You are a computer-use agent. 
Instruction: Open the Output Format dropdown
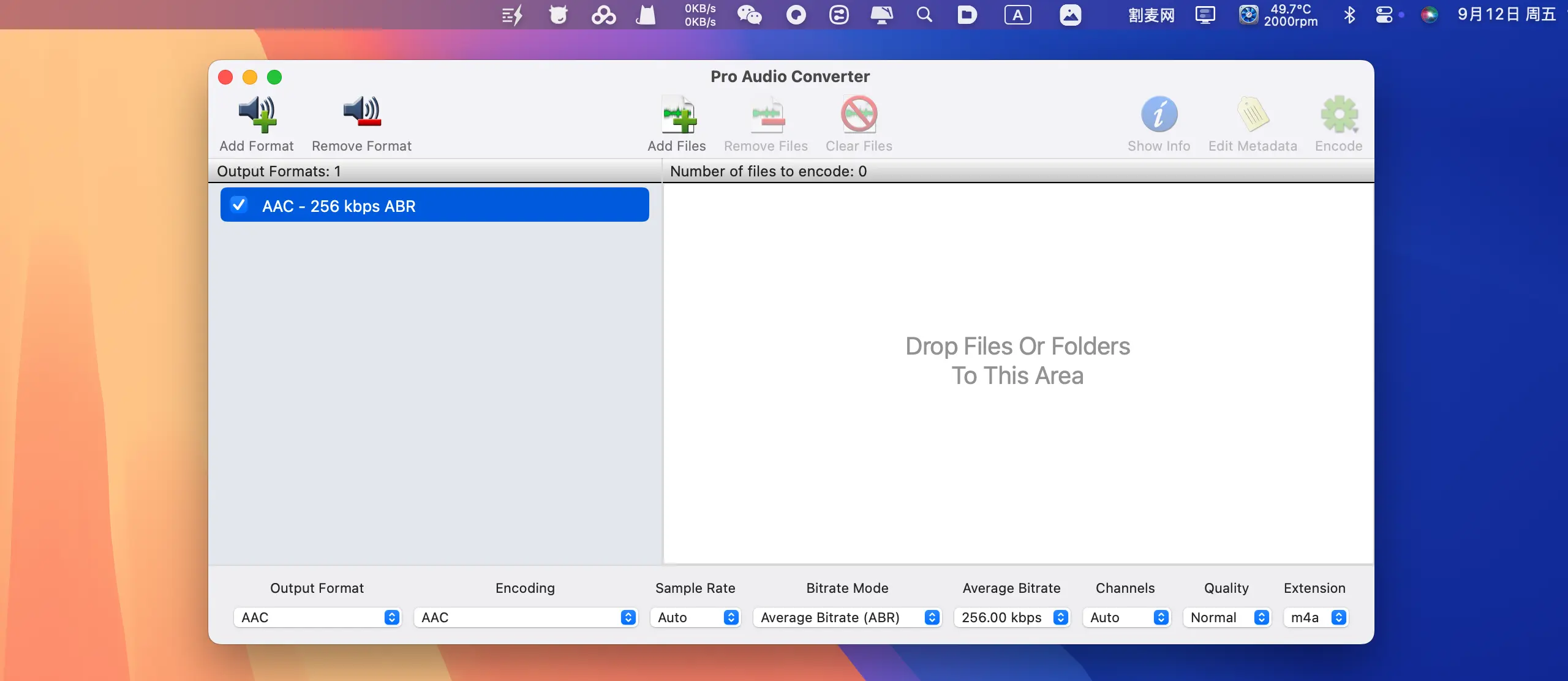(x=317, y=617)
